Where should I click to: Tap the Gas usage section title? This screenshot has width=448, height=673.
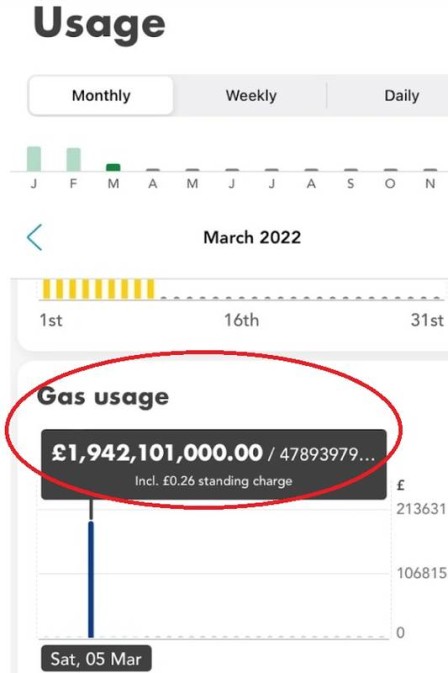103,397
